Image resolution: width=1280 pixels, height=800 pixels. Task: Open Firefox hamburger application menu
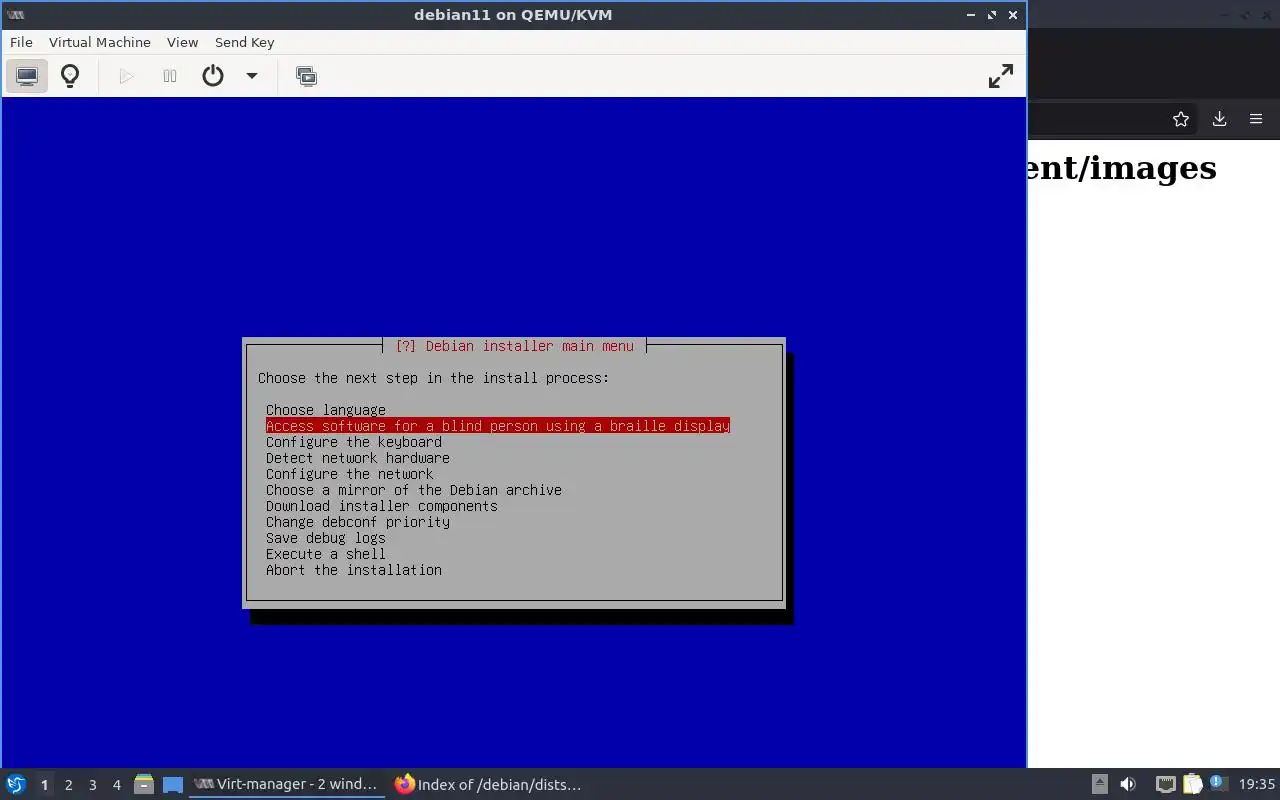[1256, 119]
